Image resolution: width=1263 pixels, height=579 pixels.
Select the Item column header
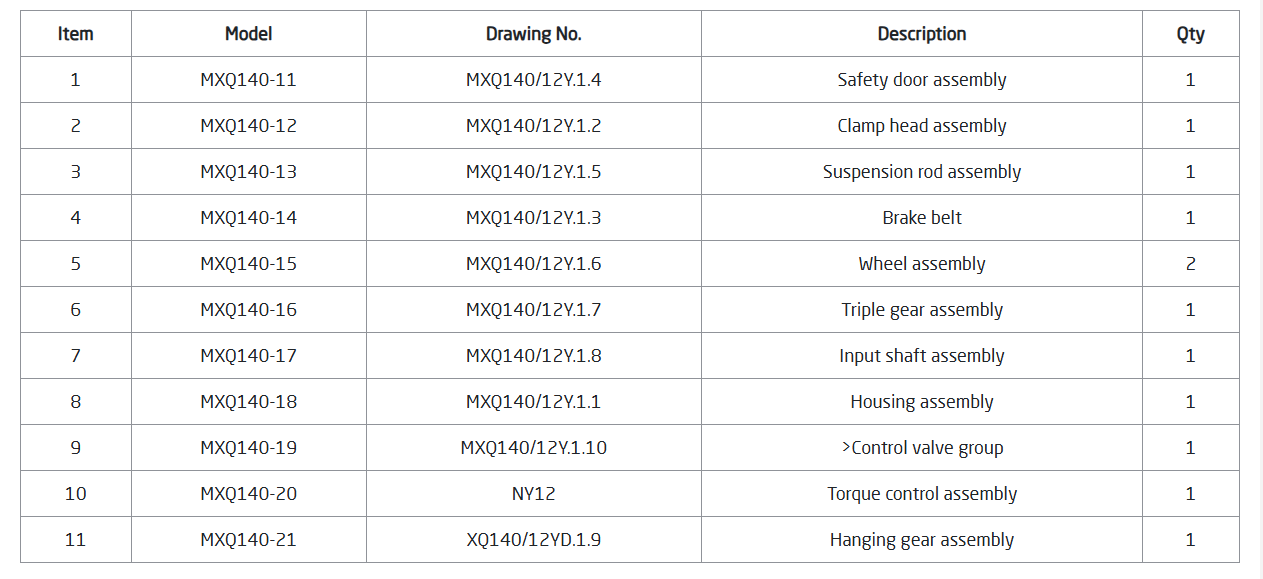75,34
